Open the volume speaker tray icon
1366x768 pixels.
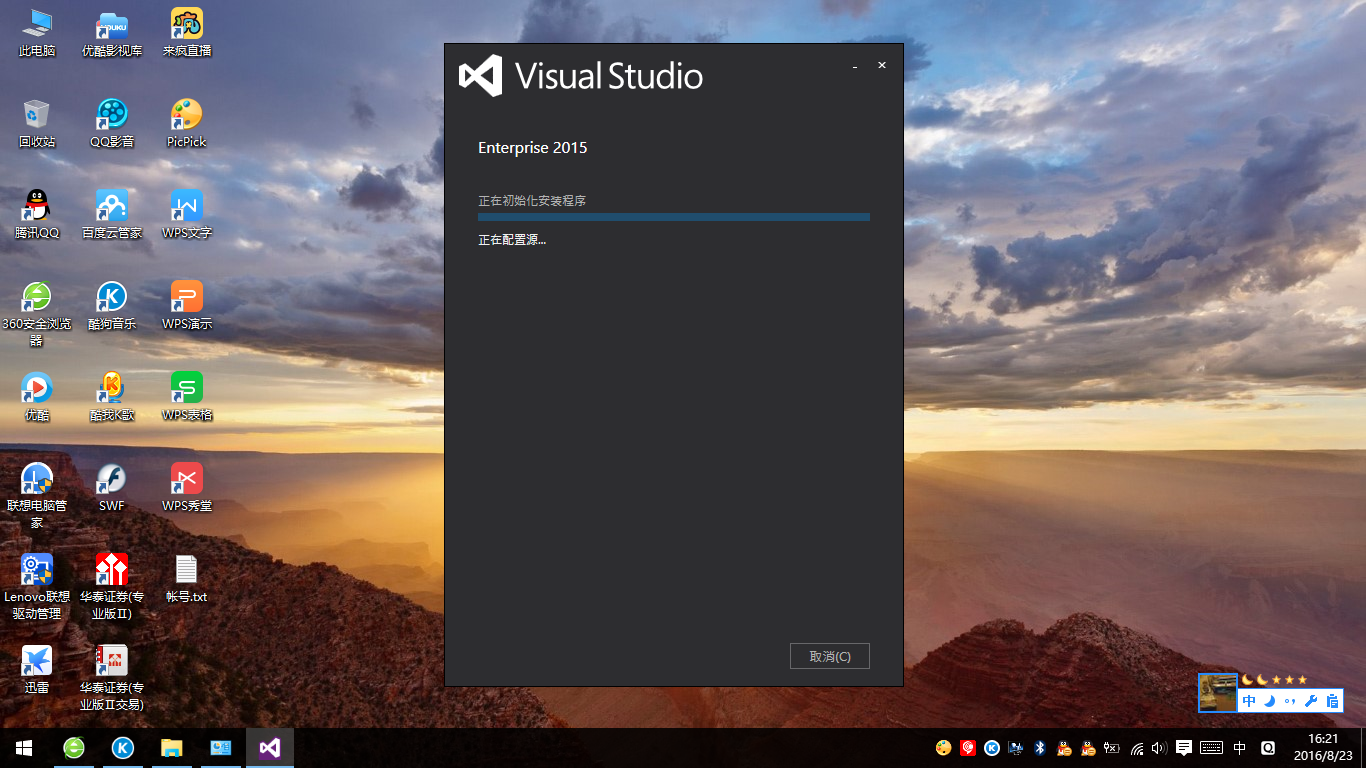pos(1160,748)
